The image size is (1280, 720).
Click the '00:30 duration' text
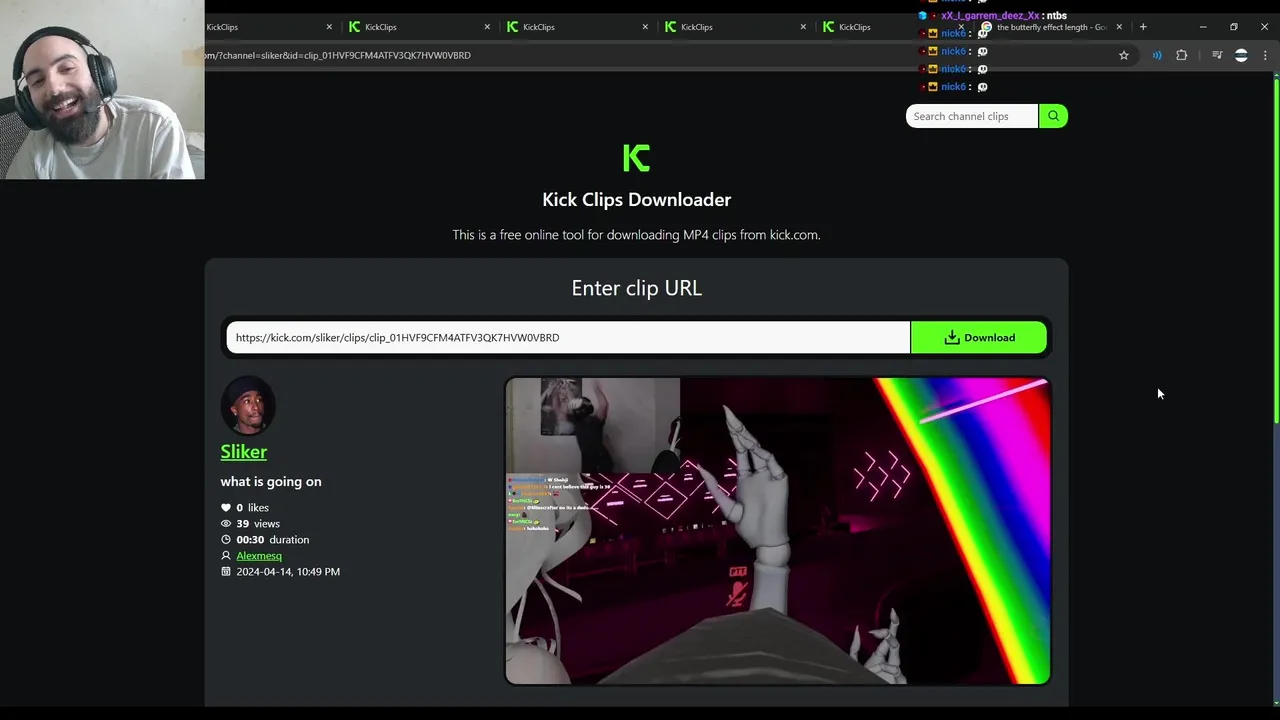[272, 540]
